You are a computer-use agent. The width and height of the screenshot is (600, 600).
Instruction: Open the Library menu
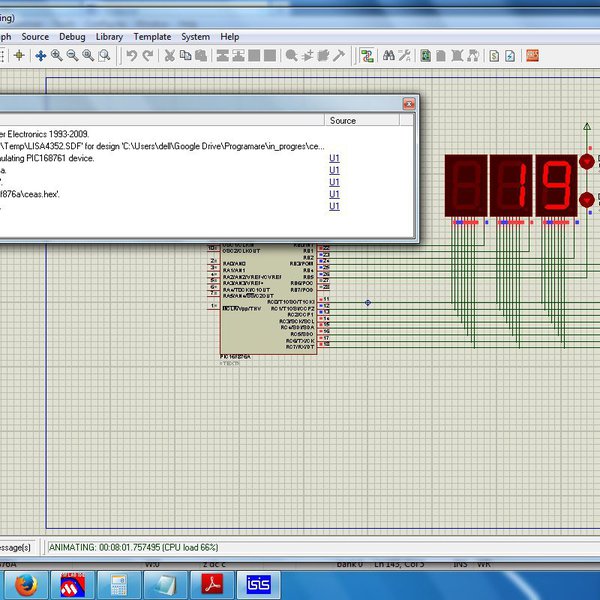click(x=109, y=37)
